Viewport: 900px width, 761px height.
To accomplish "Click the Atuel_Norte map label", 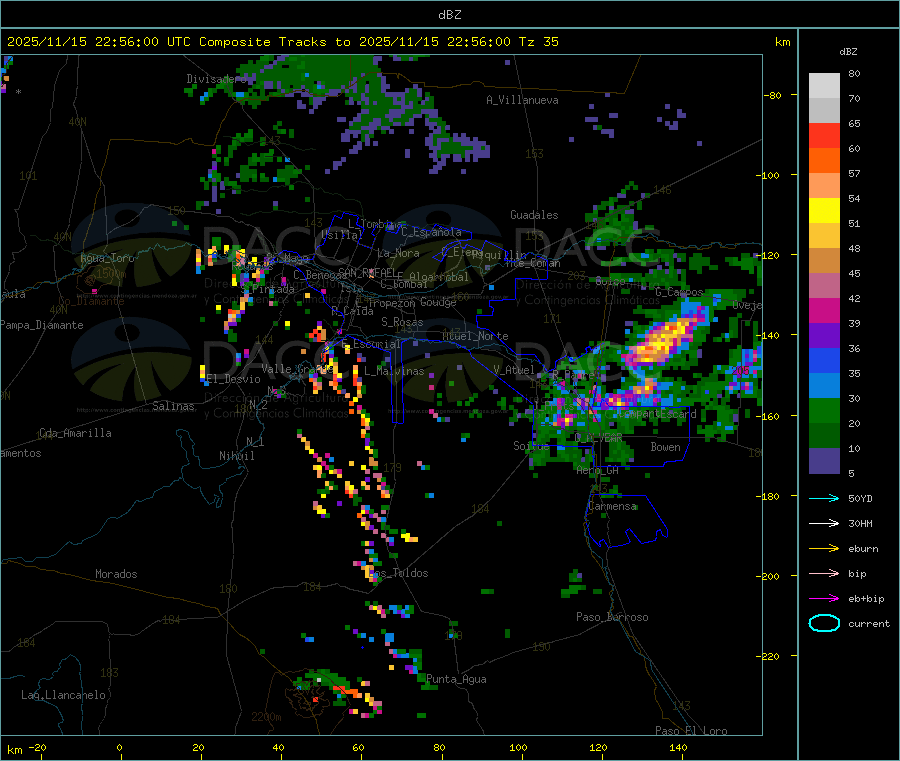I will [475, 336].
